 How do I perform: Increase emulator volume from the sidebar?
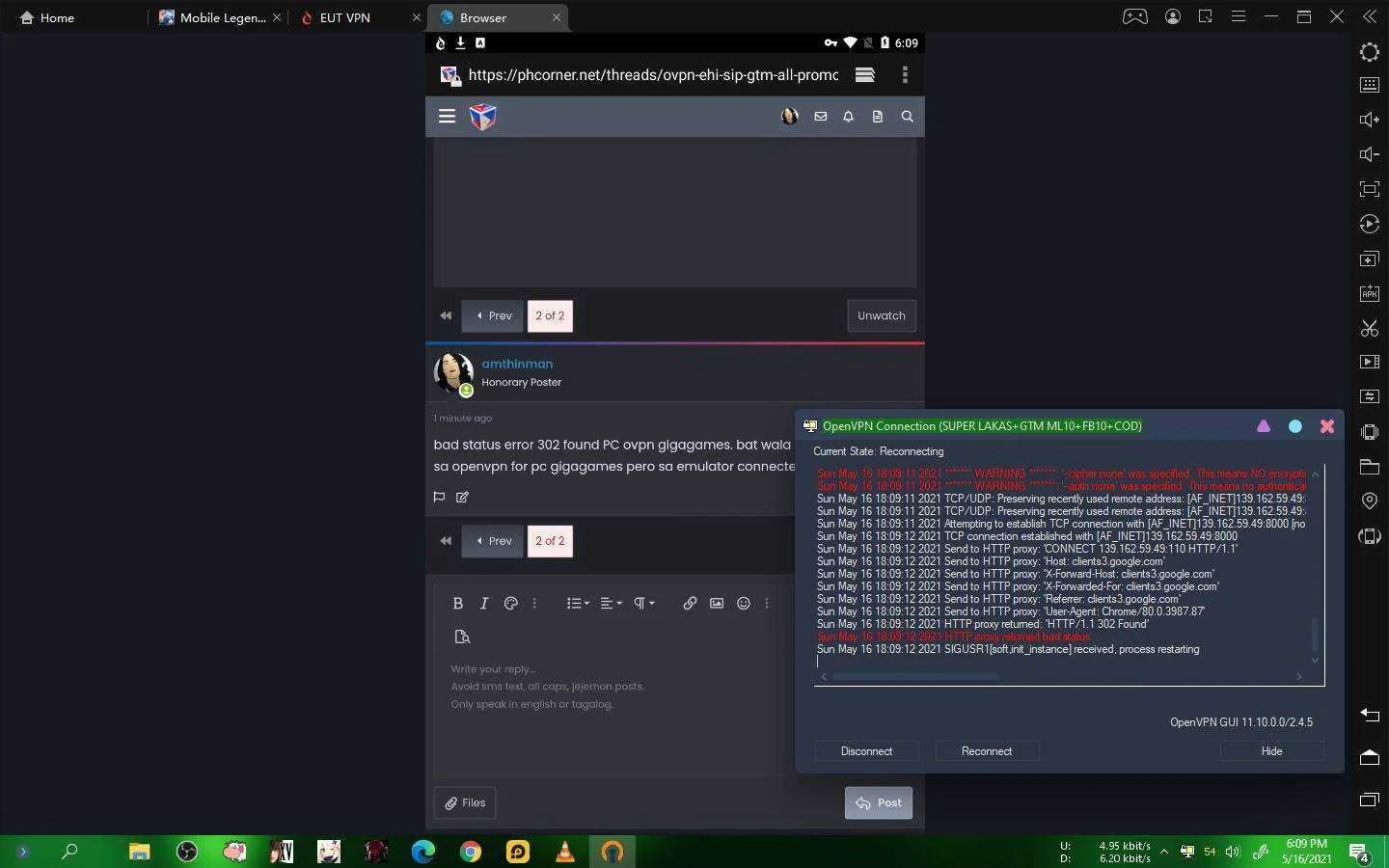click(x=1370, y=120)
